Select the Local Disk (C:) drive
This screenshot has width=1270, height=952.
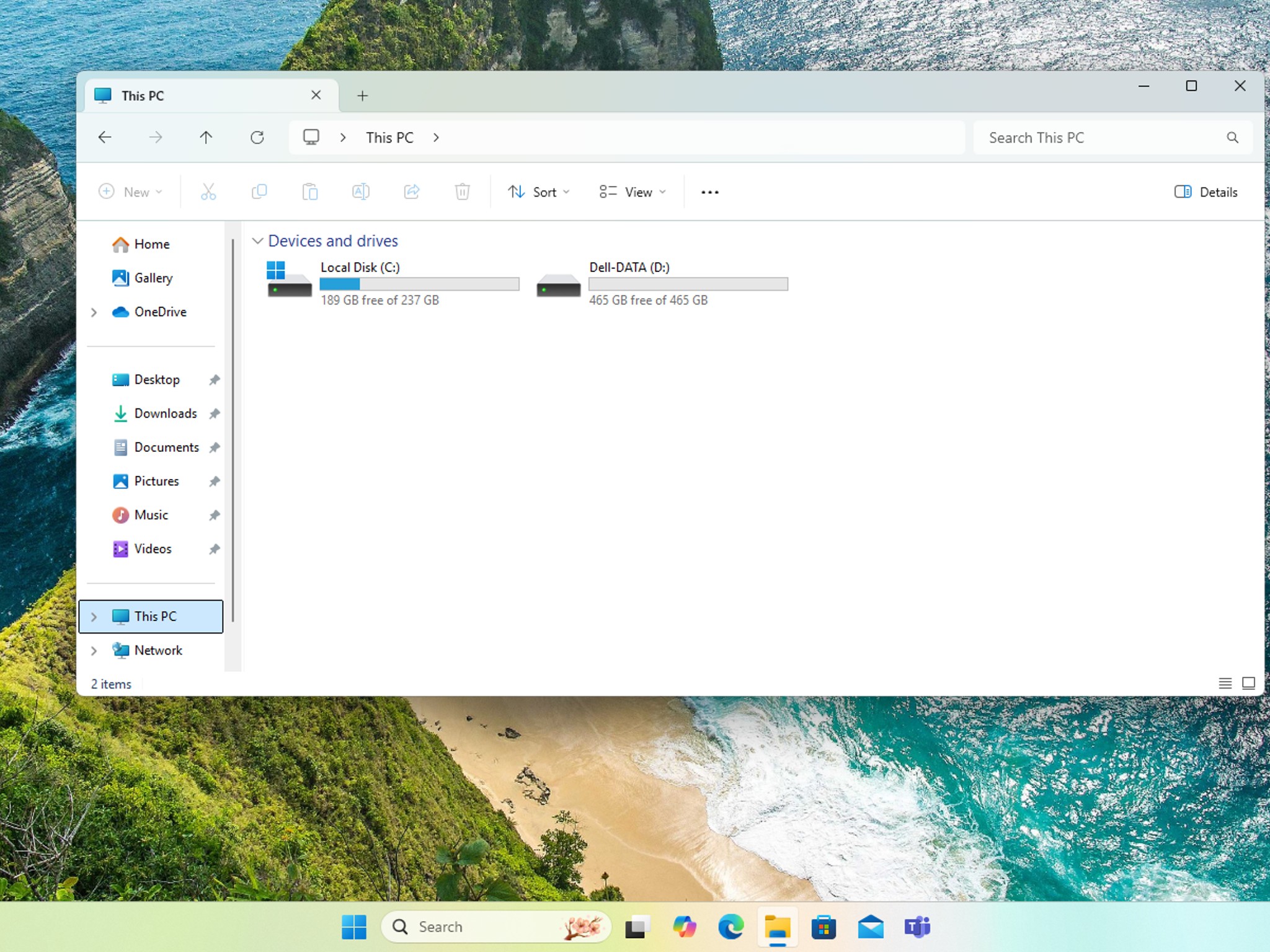coord(393,284)
